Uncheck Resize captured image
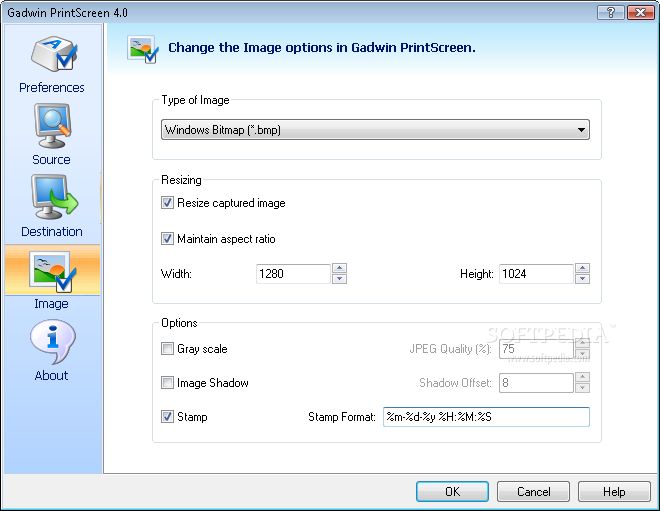 pyautogui.click(x=167, y=203)
